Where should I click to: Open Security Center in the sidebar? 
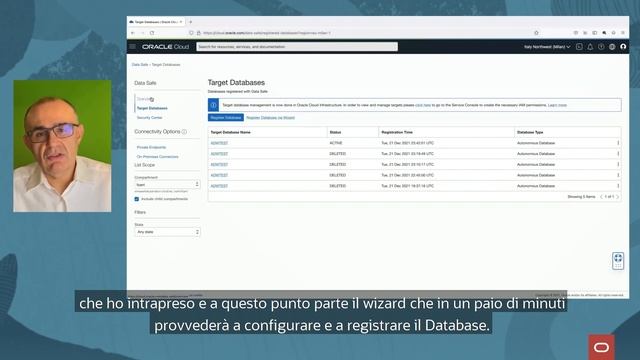tap(149, 118)
